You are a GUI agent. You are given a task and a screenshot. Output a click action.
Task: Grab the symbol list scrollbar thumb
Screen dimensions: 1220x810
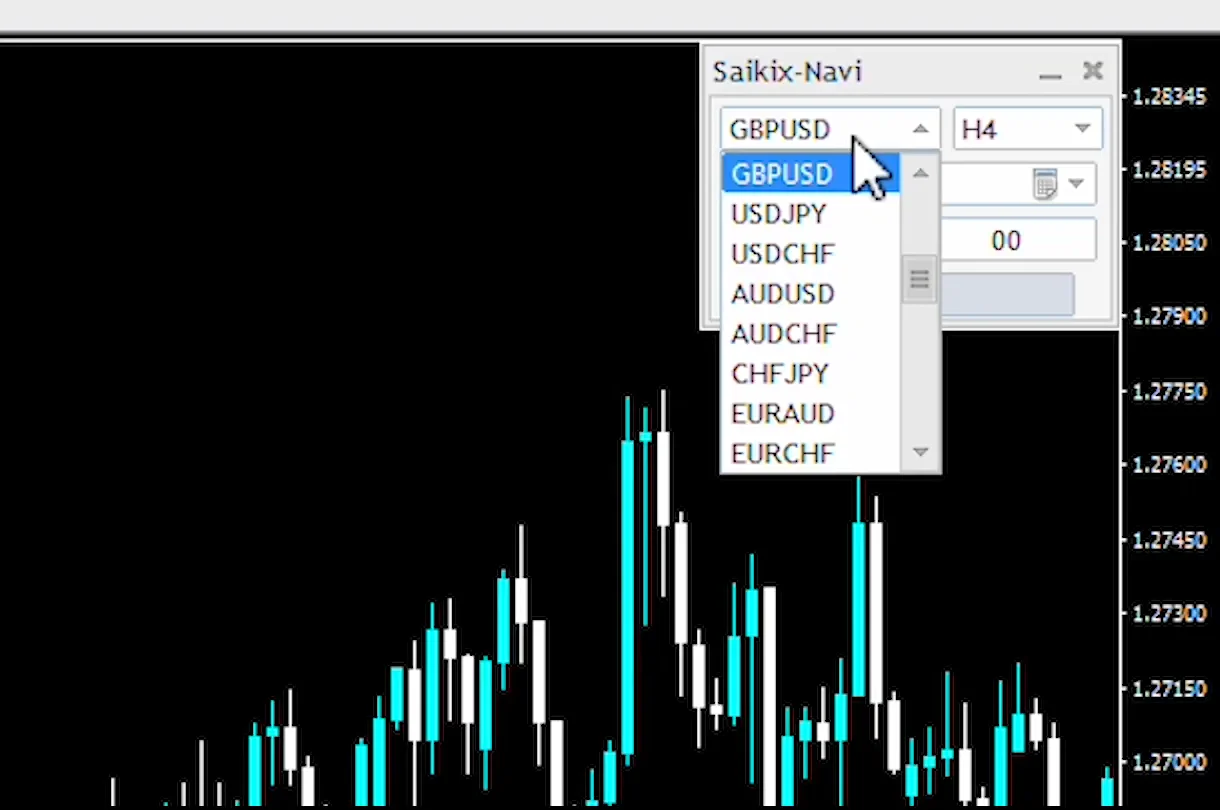pyautogui.click(x=920, y=279)
